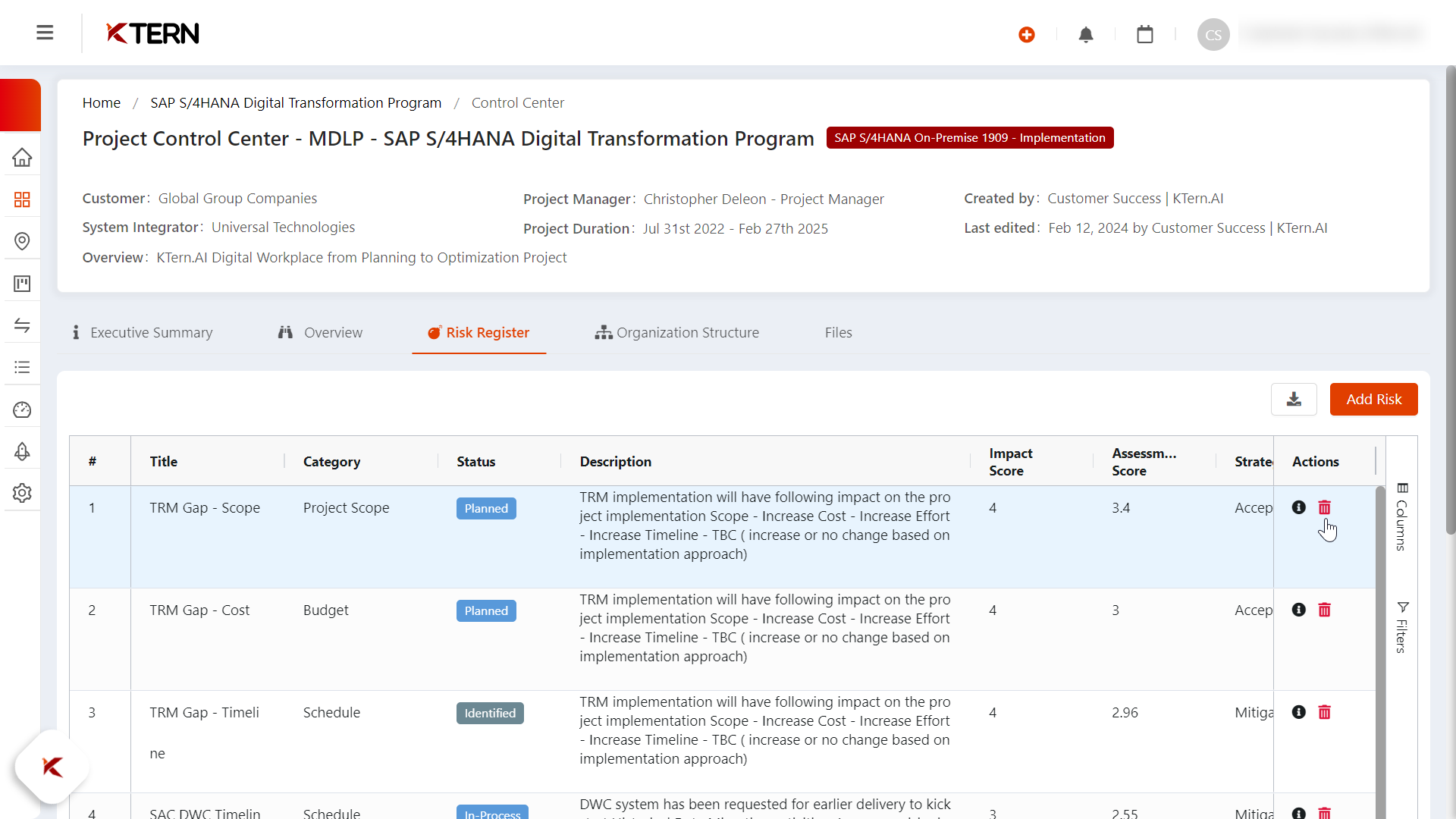Viewport: 1456px width, 819px height.
Task: Click the page vertical scrollbar
Action: 1450,300
